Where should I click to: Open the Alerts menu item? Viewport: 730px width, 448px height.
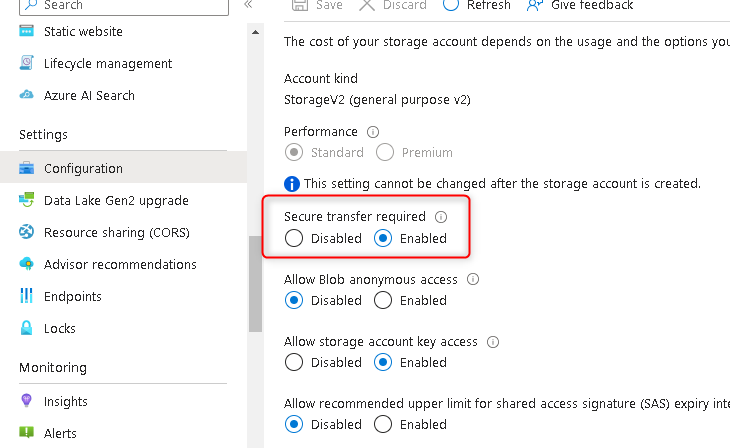[x=60, y=434]
